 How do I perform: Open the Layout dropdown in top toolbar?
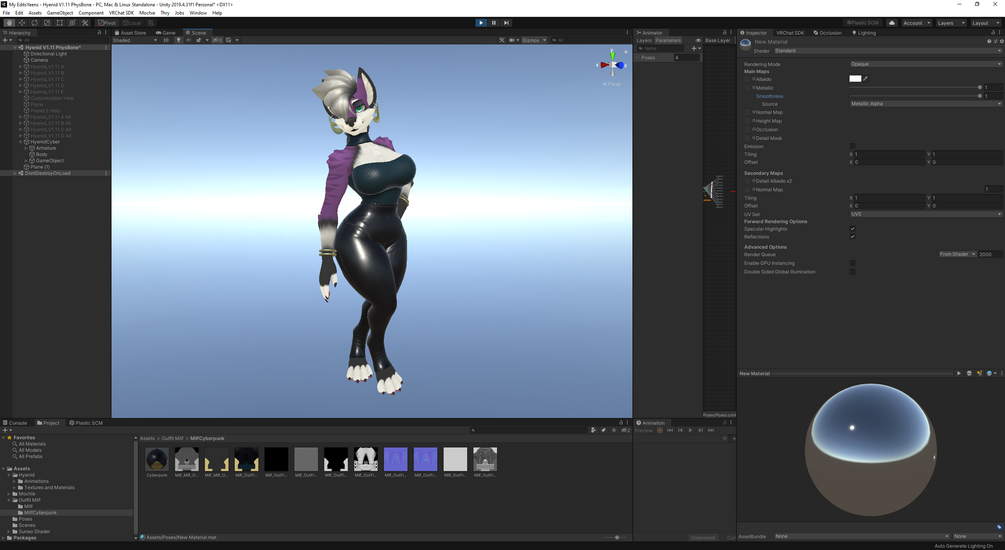point(984,22)
